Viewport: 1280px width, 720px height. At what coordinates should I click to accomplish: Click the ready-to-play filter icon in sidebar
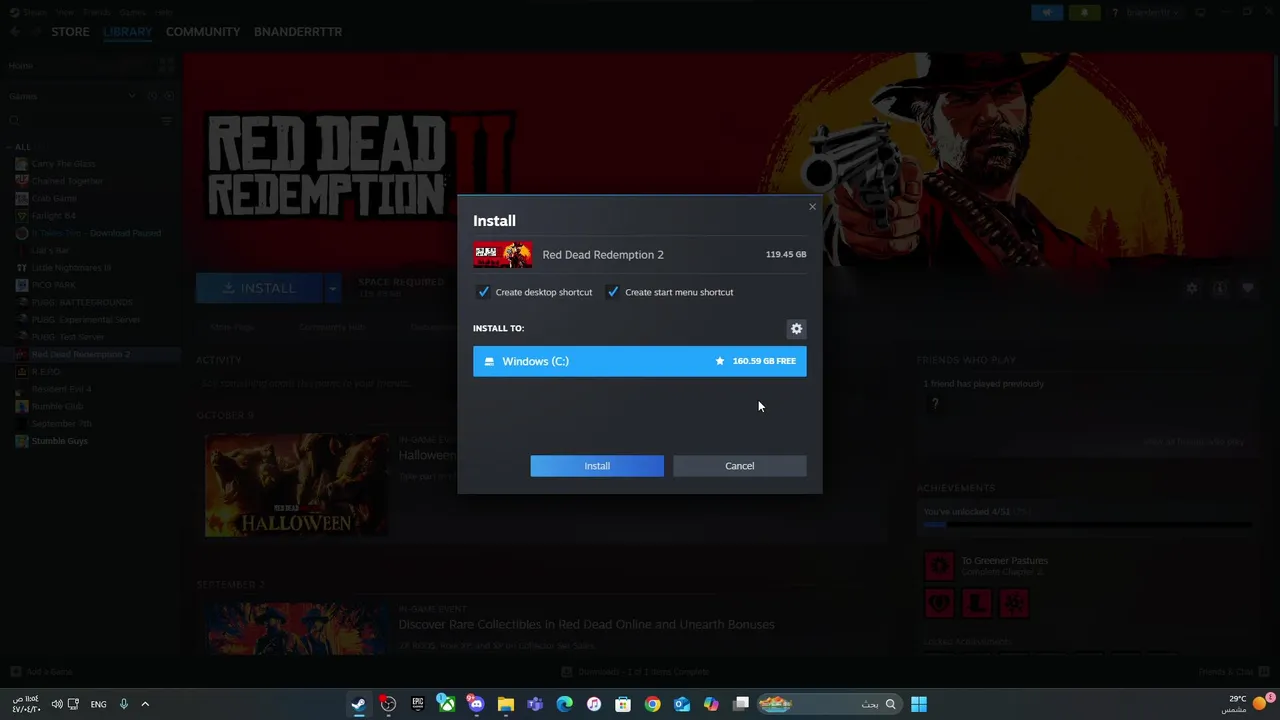[x=169, y=96]
